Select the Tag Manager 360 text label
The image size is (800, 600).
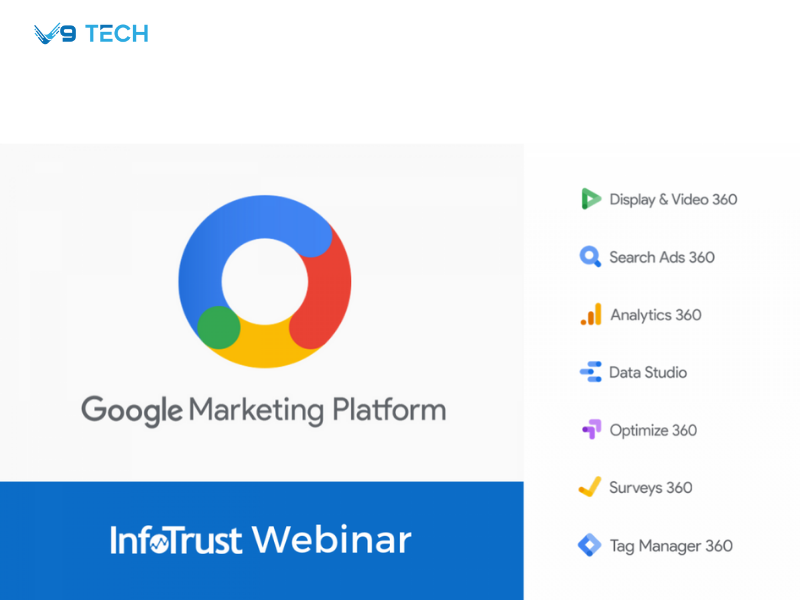(x=671, y=545)
